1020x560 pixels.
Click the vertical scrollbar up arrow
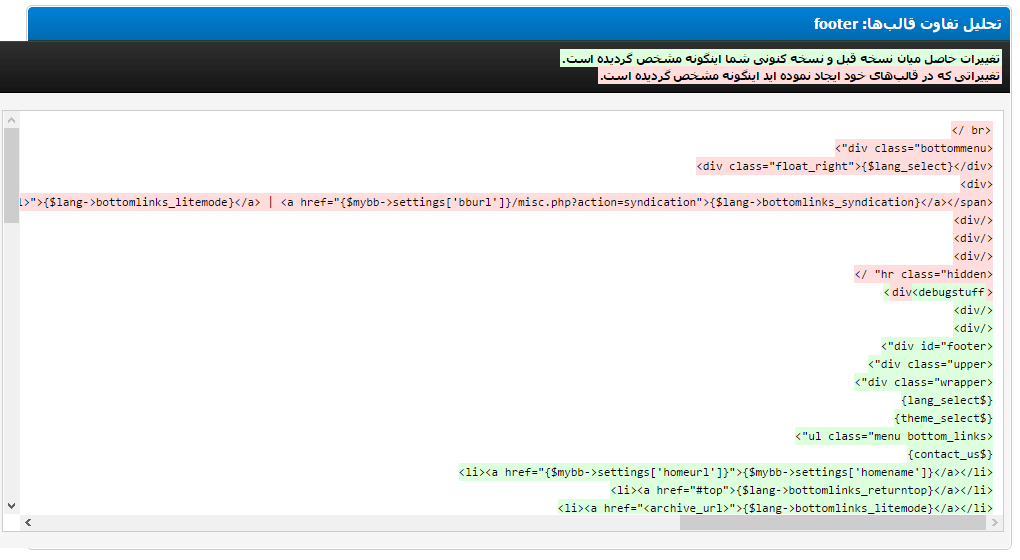11,120
